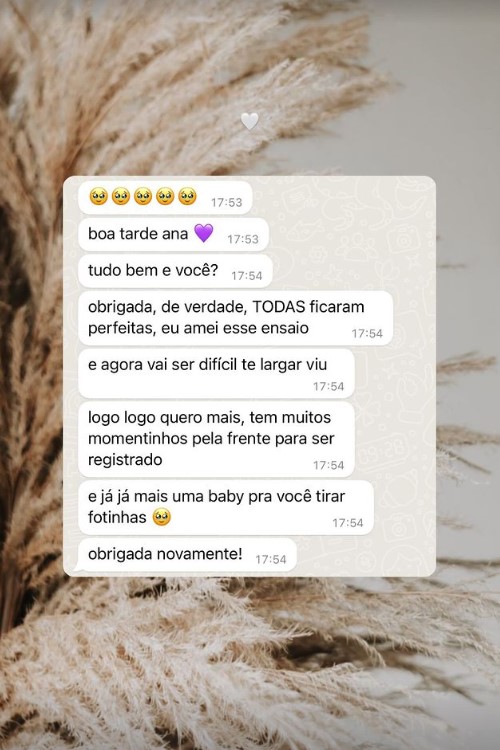Click the word 'registrado' in the chat
The height and width of the screenshot is (750, 500).
pyautogui.click(x=125, y=460)
